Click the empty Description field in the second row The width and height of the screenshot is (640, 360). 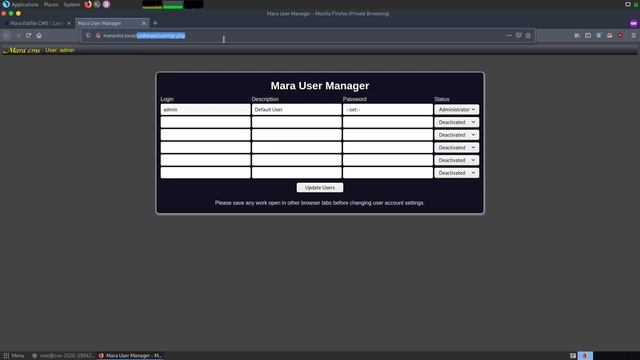(x=296, y=122)
